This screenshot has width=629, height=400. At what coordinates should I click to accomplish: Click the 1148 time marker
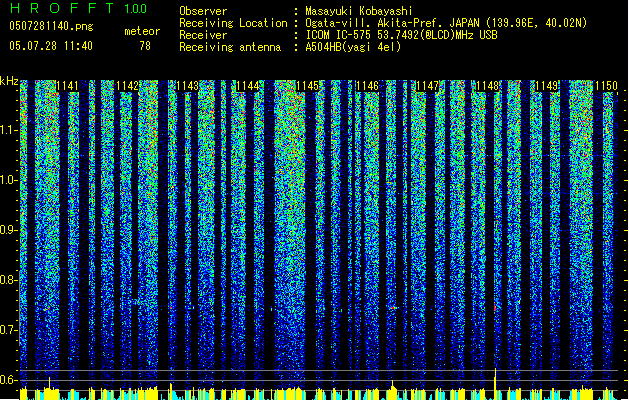pyautogui.click(x=487, y=86)
